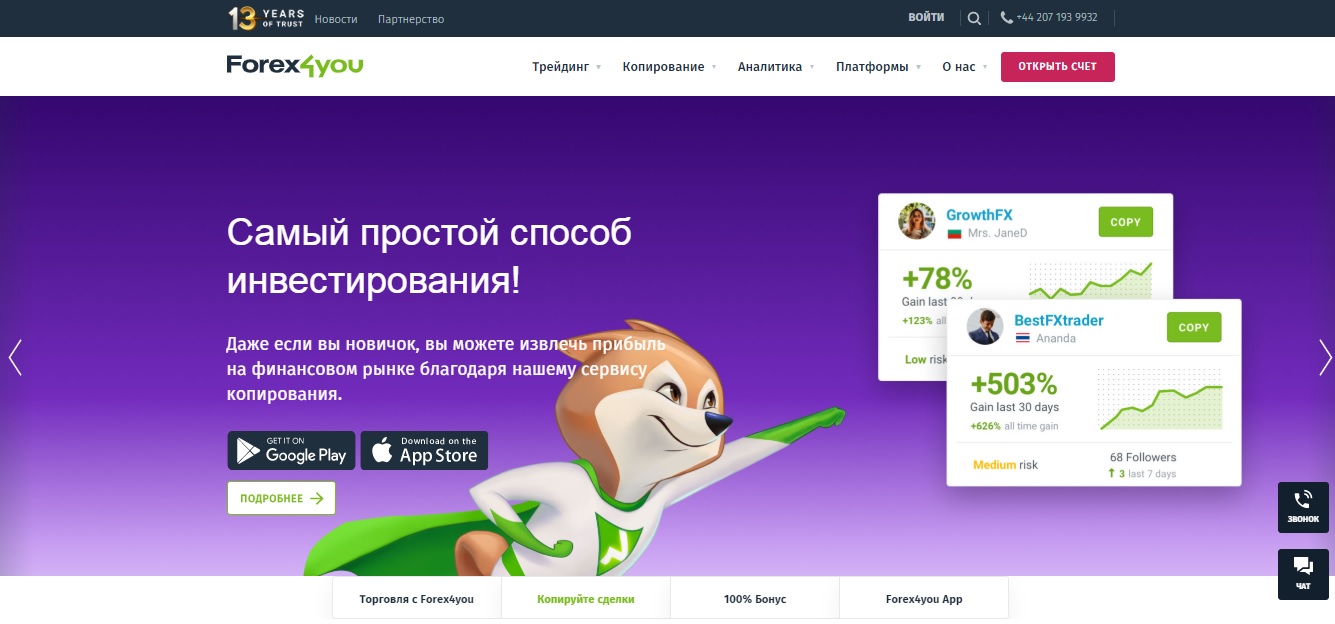
Task: Click the Forex4you logo
Action: tap(295, 66)
